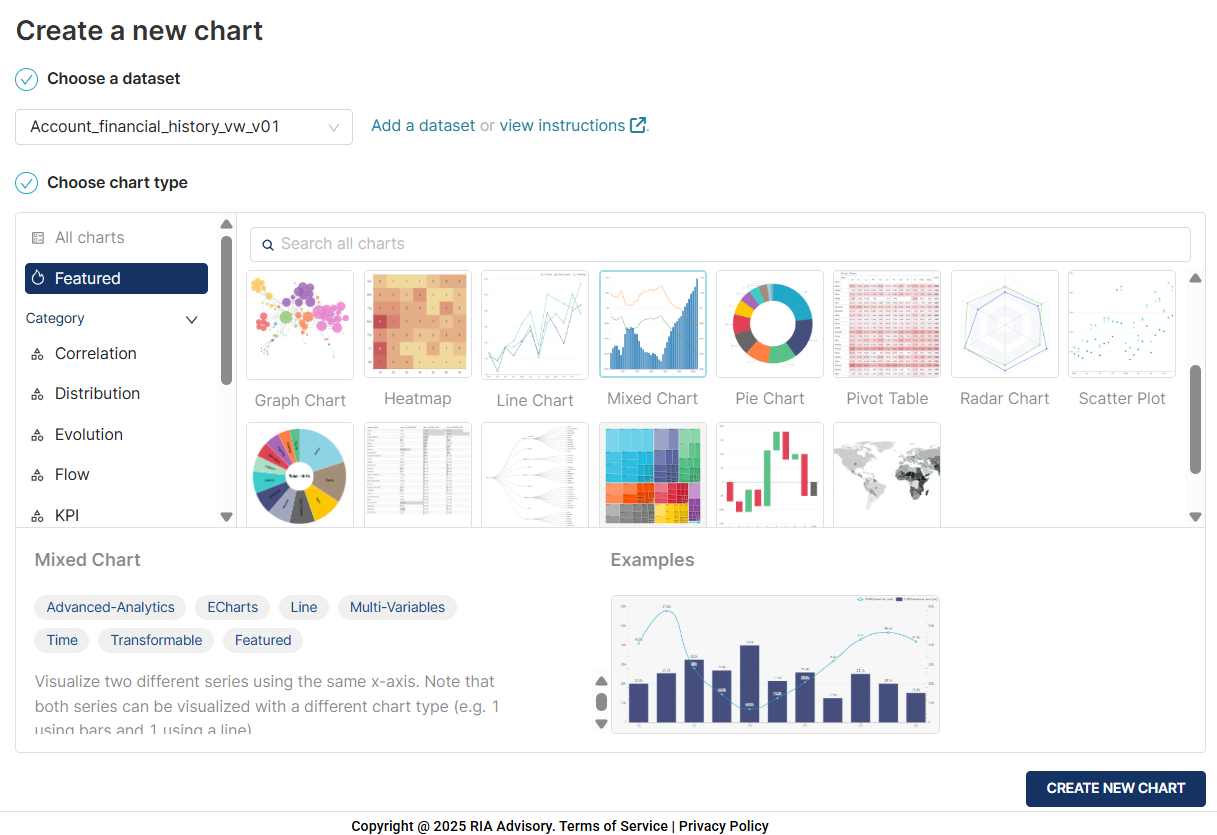Select the Correlation category
This screenshot has height=835, width=1217.
(95, 354)
